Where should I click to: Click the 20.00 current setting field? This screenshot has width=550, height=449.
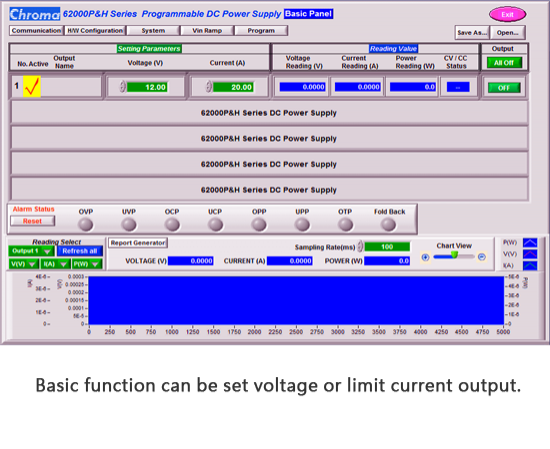[233, 87]
